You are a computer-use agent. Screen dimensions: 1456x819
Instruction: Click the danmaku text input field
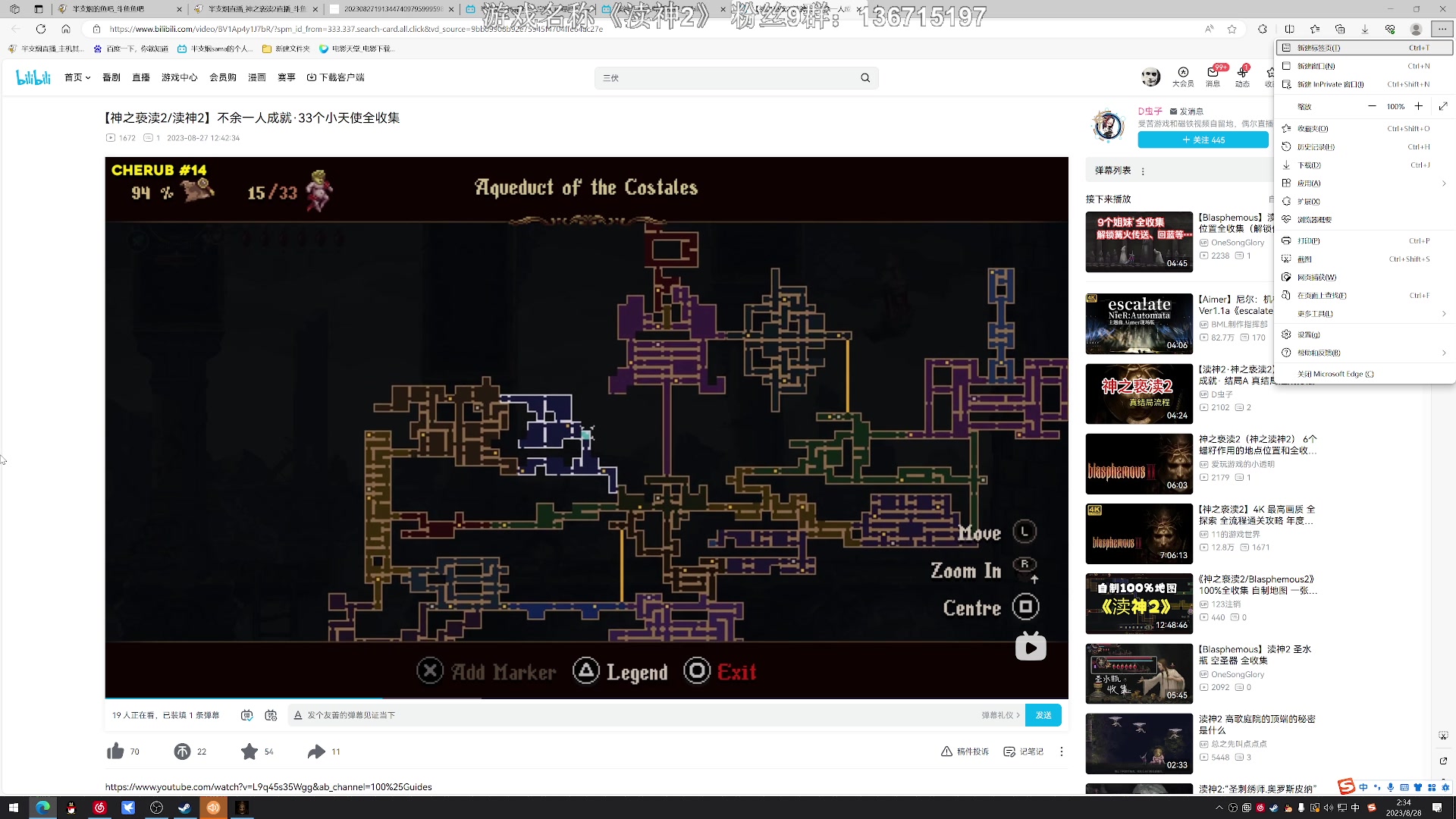(637, 715)
